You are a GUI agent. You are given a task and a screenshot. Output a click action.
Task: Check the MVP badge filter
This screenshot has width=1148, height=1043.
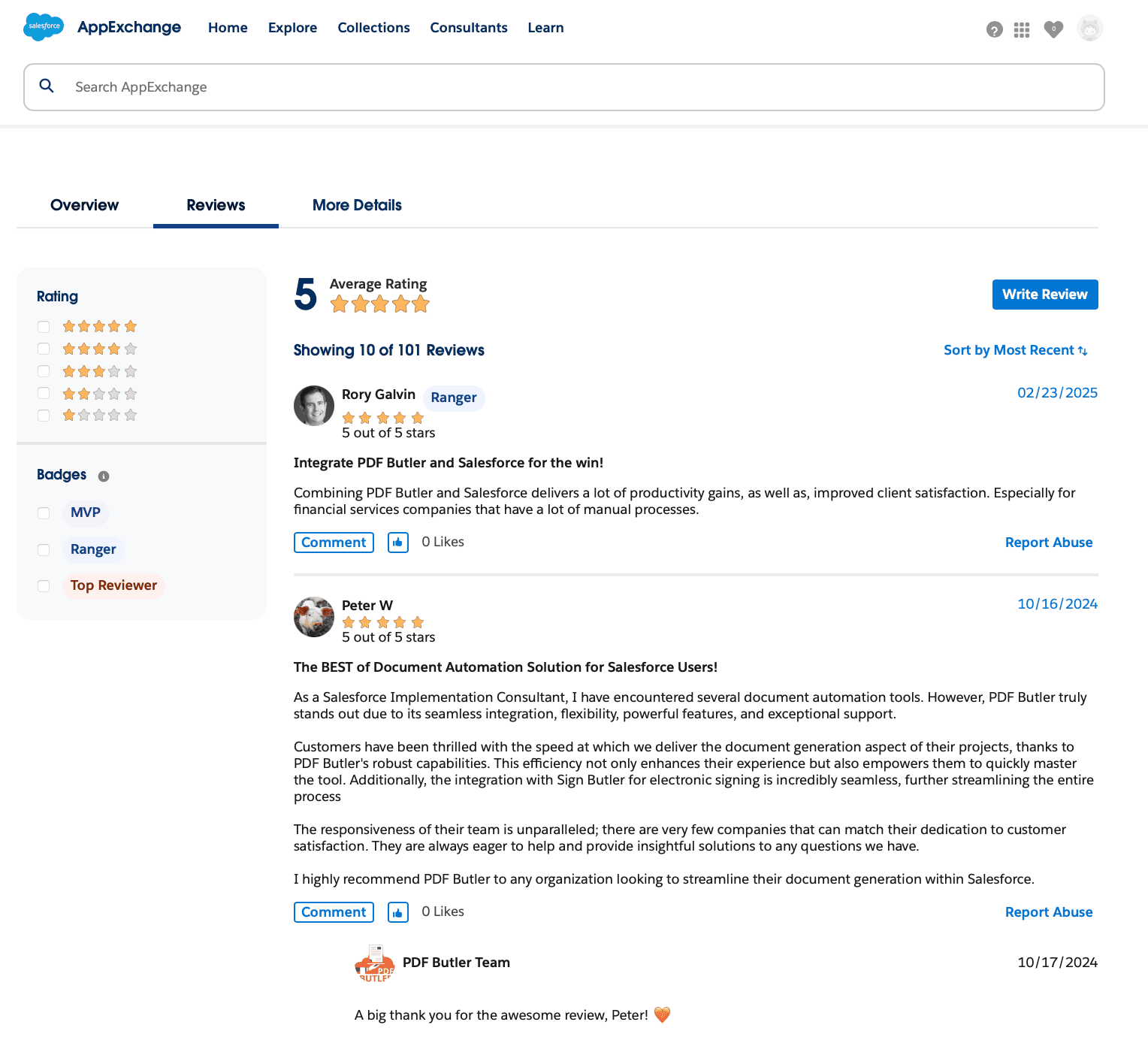[x=44, y=513]
